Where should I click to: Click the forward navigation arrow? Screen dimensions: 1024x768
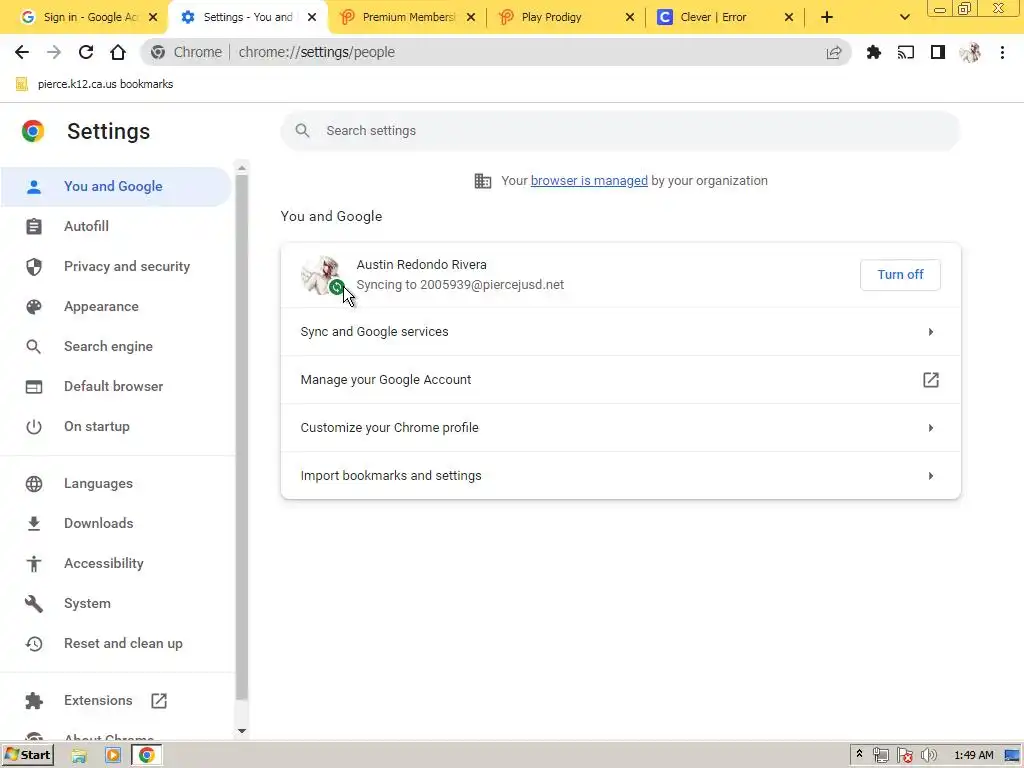tap(54, 52)
